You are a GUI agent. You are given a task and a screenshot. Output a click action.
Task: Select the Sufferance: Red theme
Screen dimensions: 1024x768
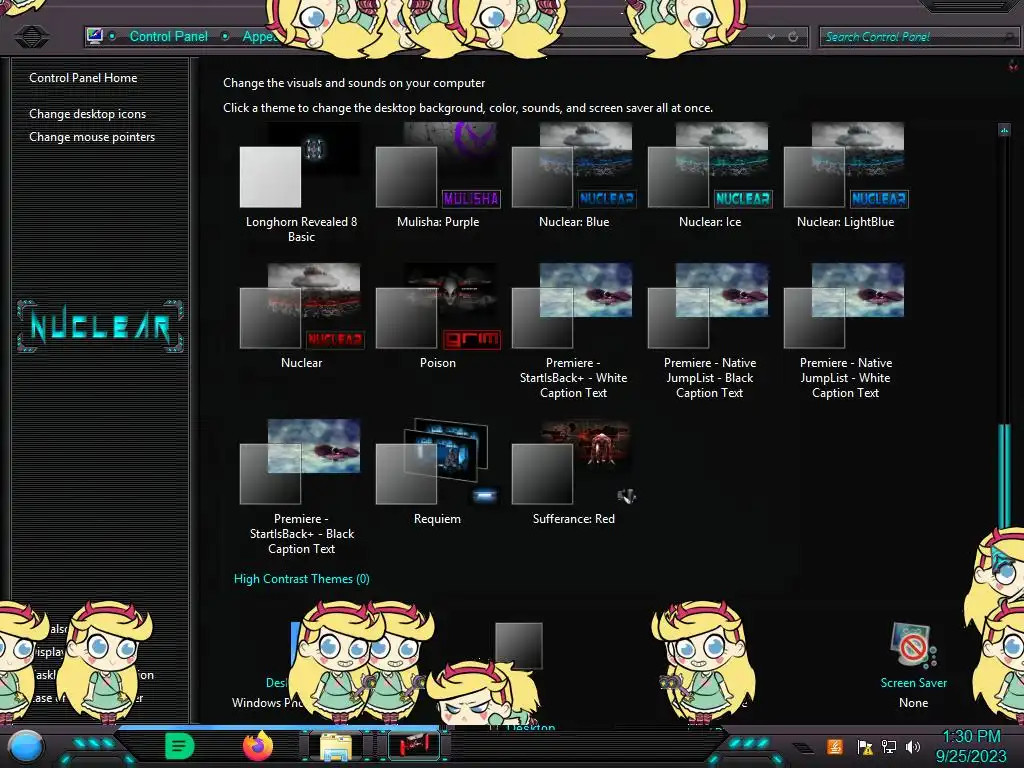coord(573,473)
